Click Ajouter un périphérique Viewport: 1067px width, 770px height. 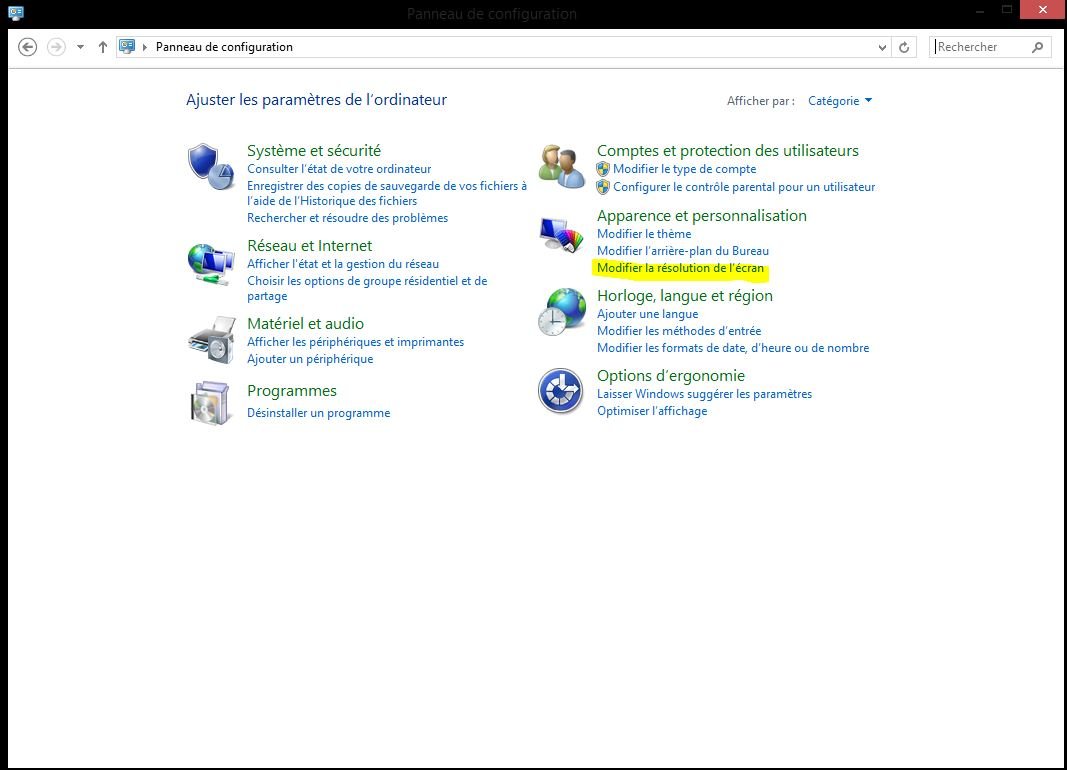[310, 359]
